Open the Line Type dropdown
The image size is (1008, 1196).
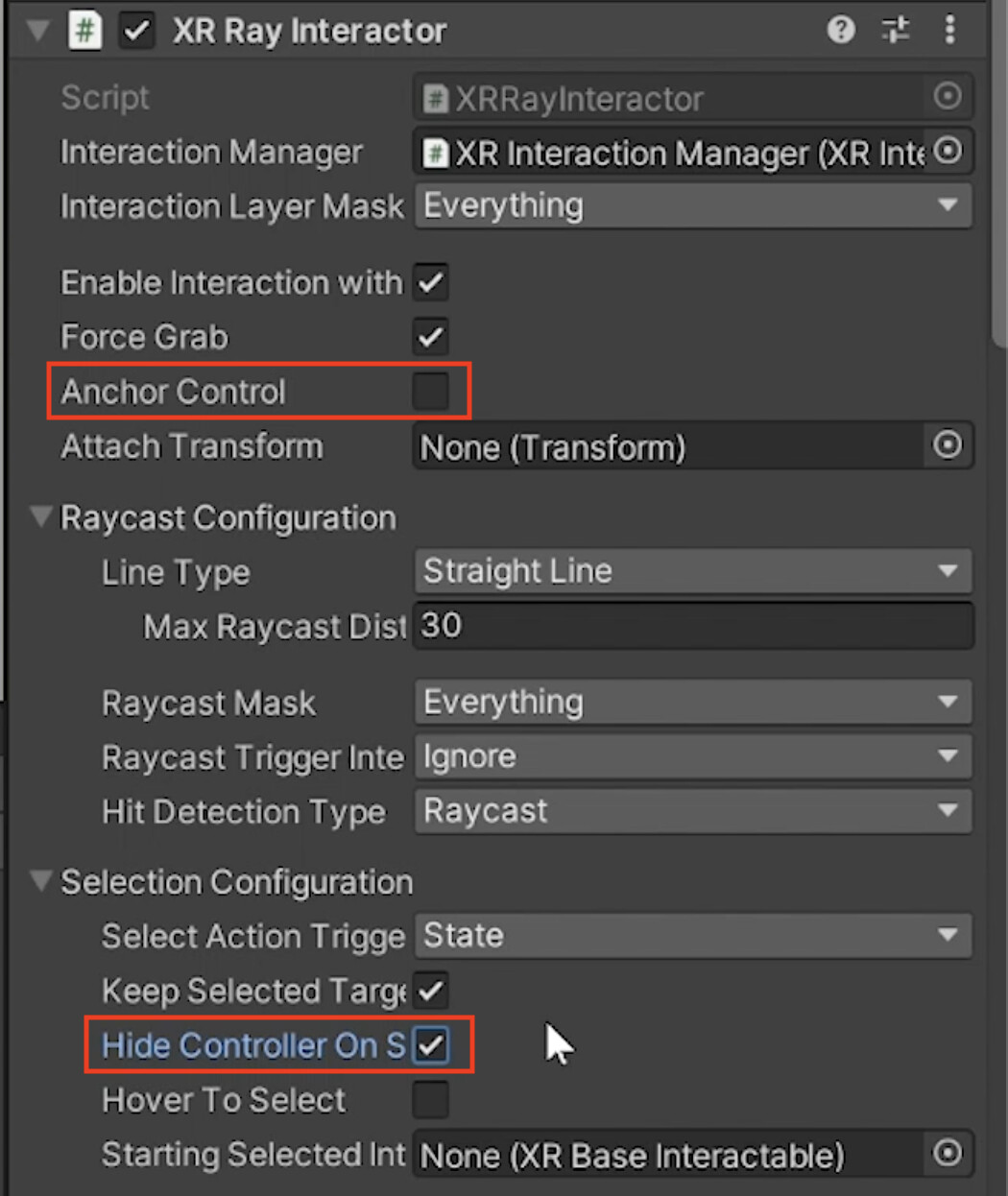click(691, 570)
